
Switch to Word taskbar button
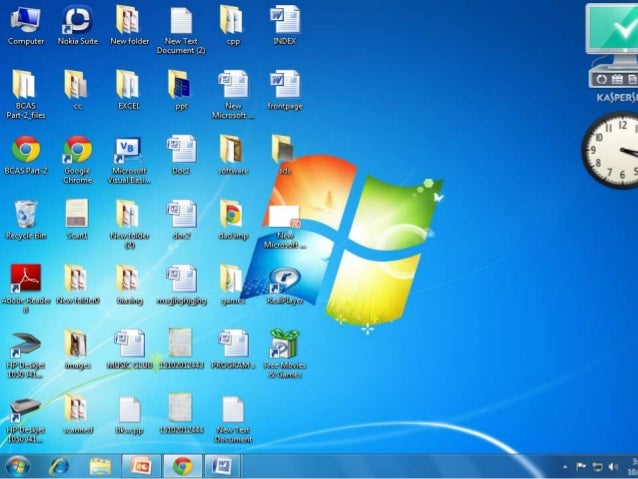click(x=223, y=466)
